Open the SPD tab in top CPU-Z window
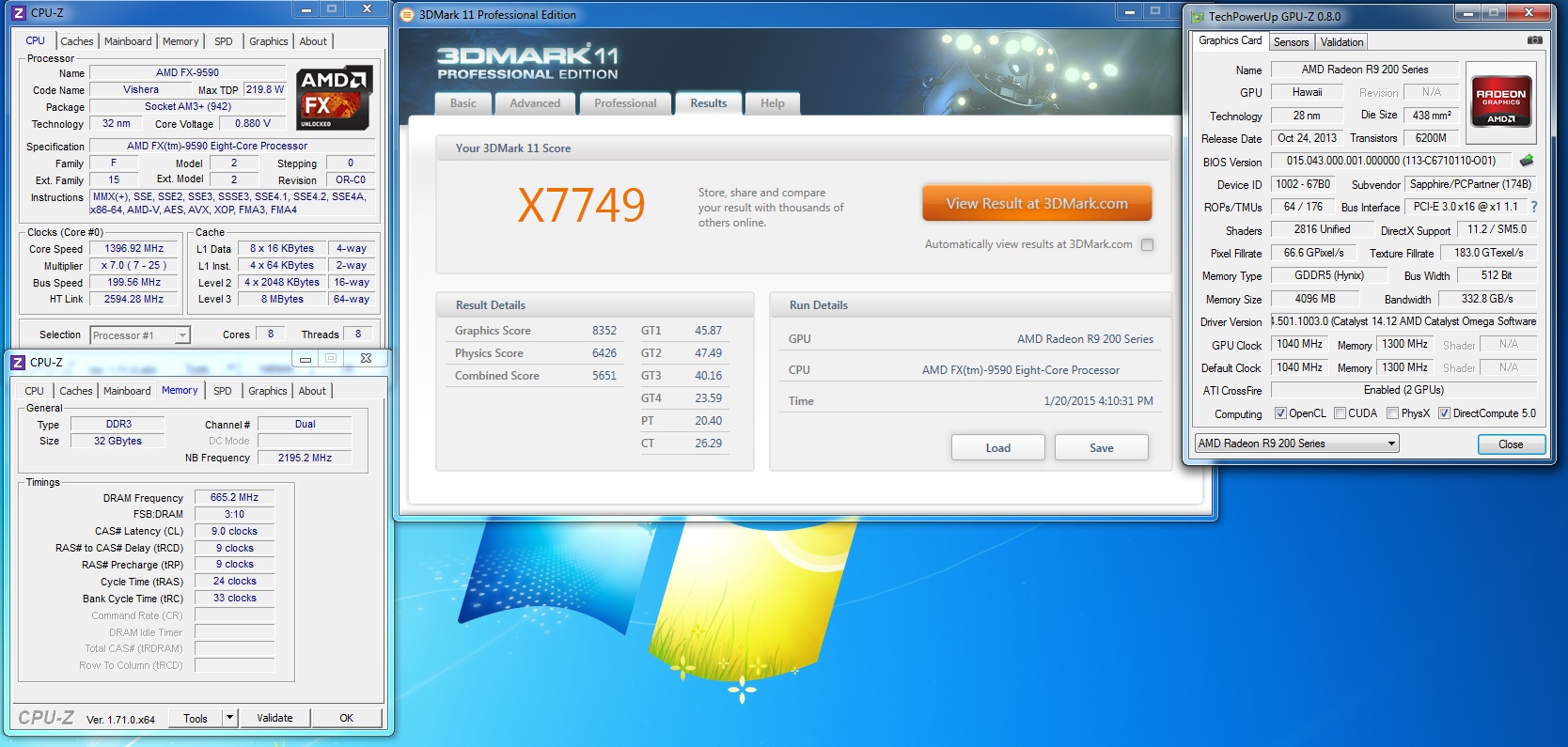 [x=223, y=41]
